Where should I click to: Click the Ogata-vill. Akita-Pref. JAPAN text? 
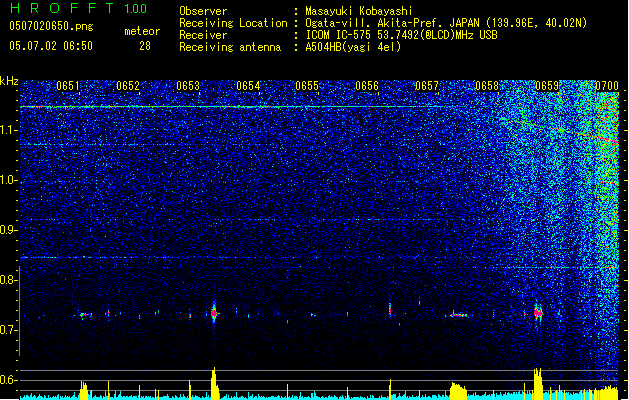click(x=392, y=23)
